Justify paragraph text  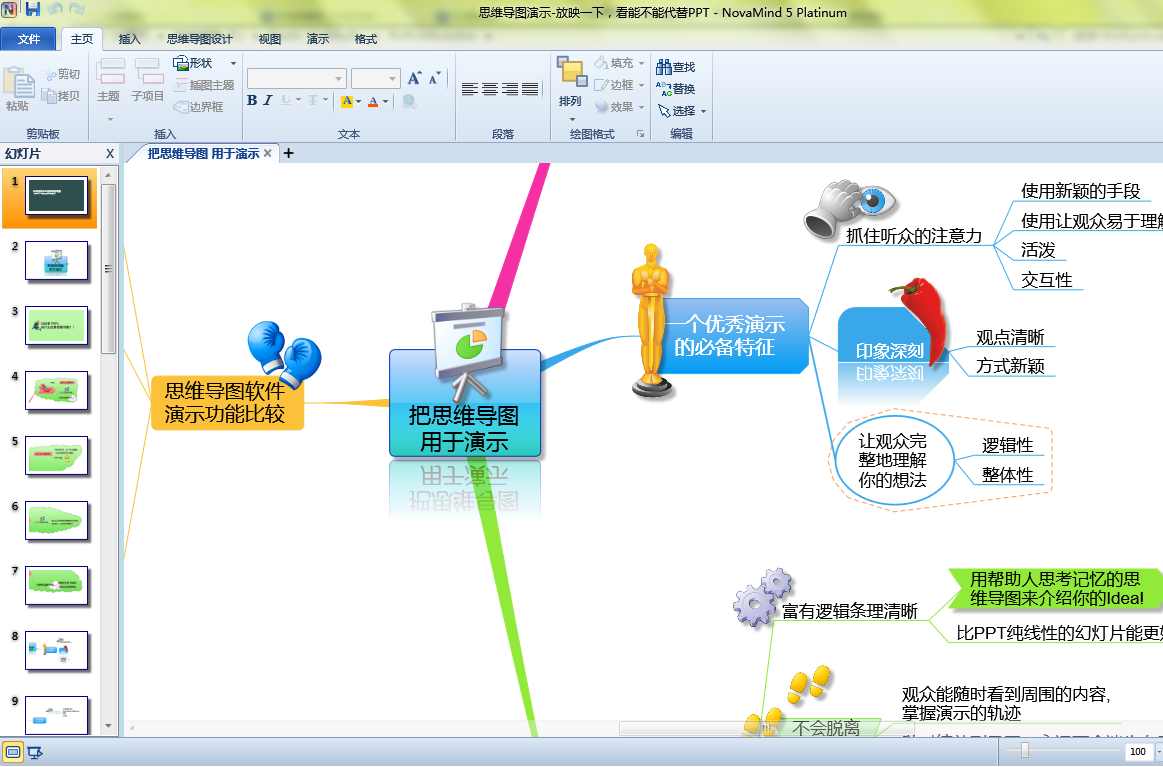(x=530, y=90)
